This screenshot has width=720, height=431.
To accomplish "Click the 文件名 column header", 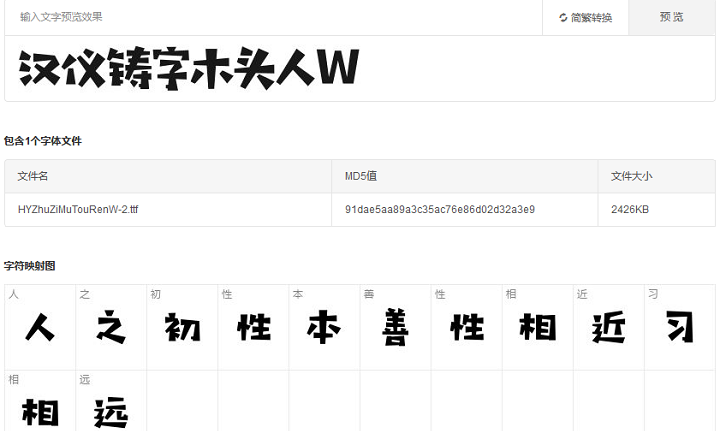I will (x=33, y=176).
